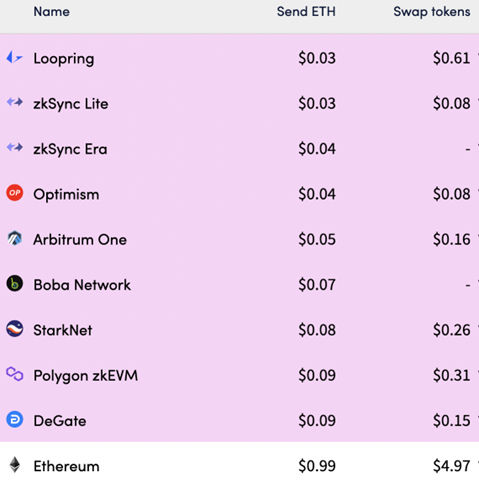Image resolution: width=479 pixels, height=483 pixels.
Task: Click the Loopring $0.61 swap value
Action: pyautogui.click(x=452, y=58)
